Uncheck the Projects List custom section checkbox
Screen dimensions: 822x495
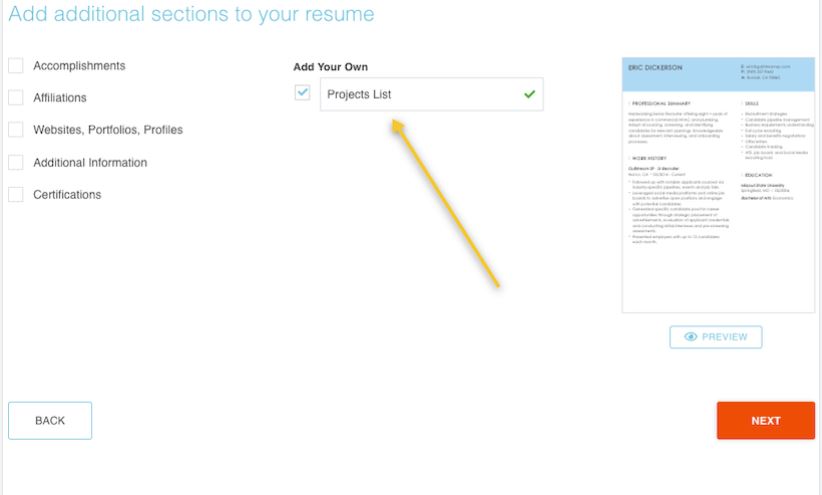click(302, 93)
